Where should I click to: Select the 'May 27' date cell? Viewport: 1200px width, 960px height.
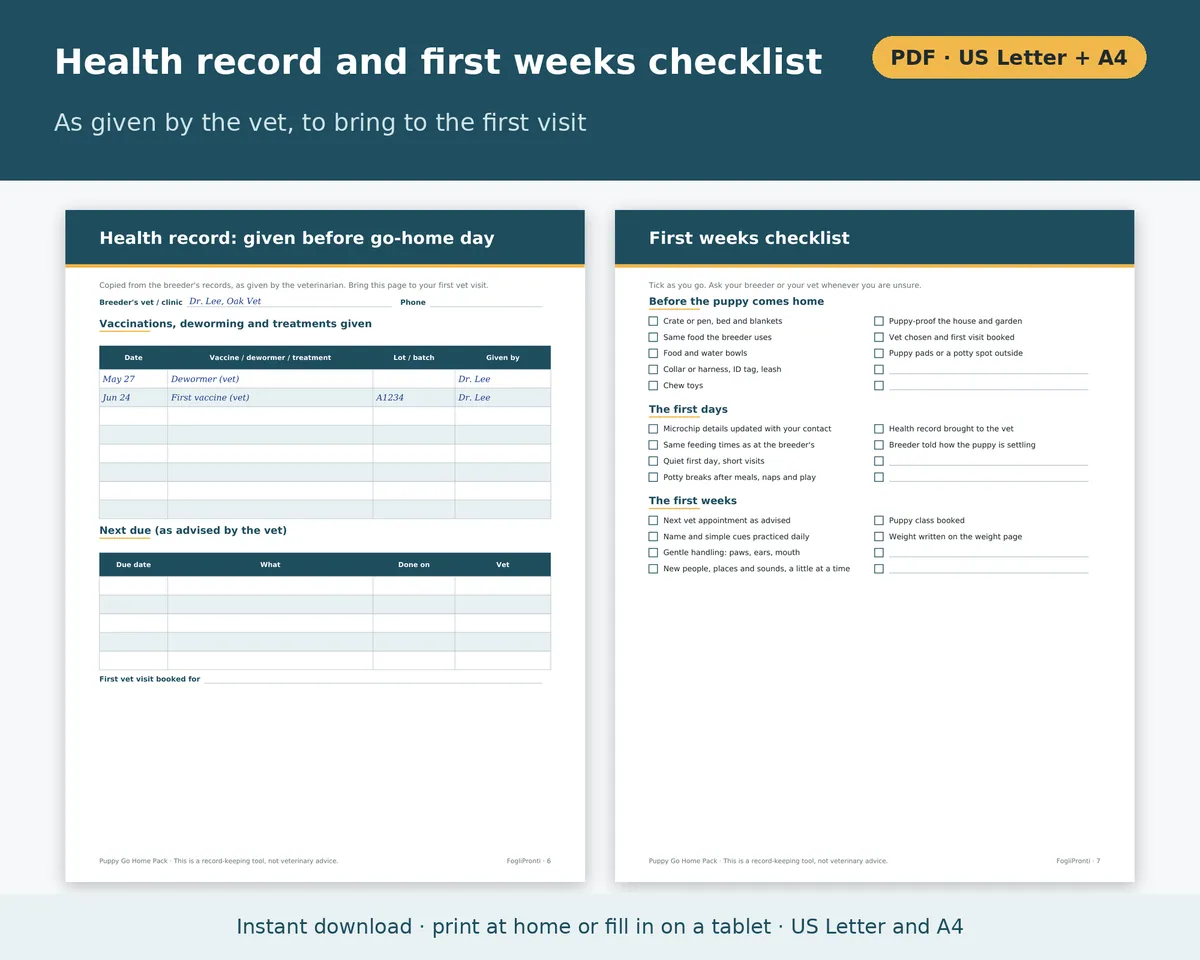[133, 379]
